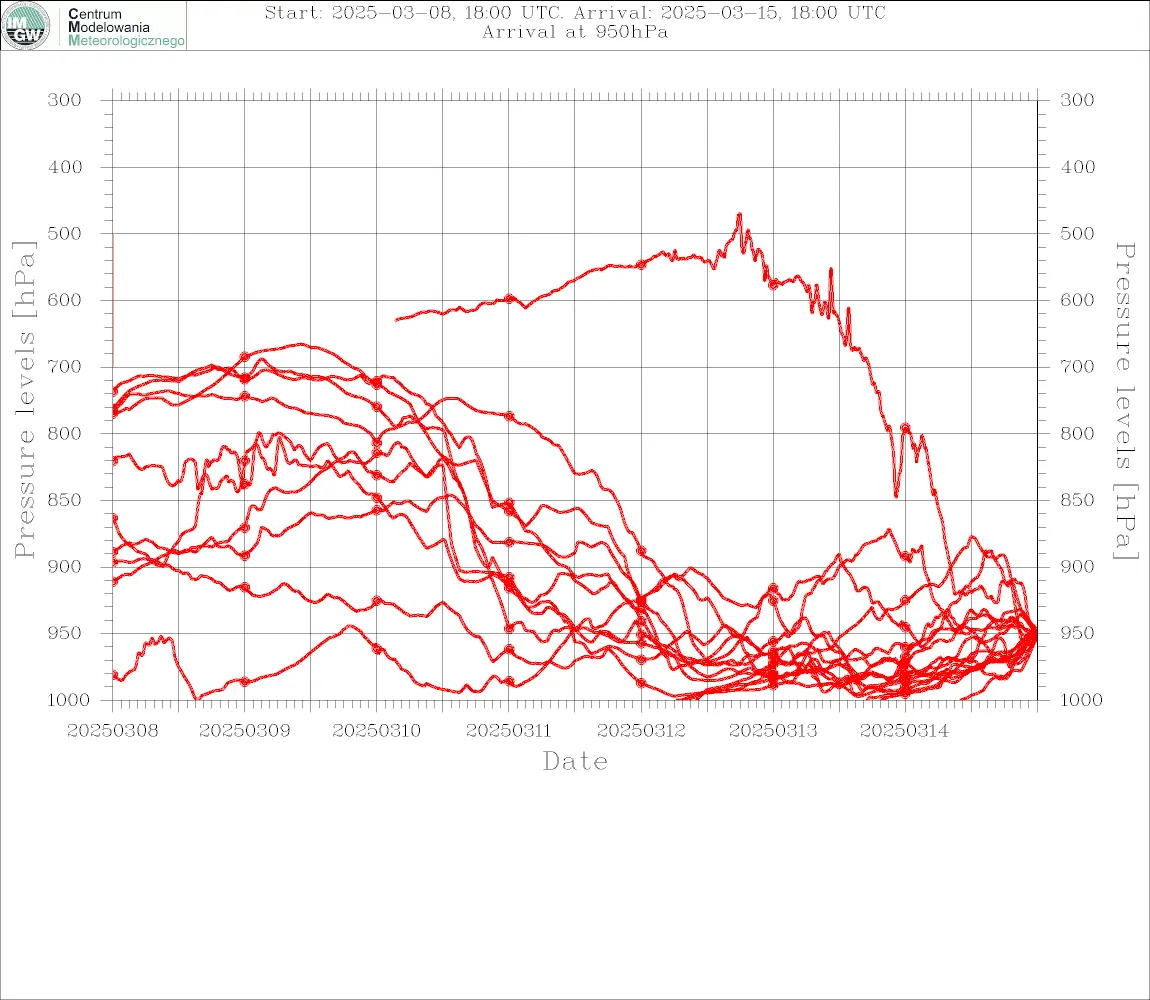This screenshot has width=1150, height=1000.
Task: Click the left-axis 400 tick label
Action: pos(65,167)
